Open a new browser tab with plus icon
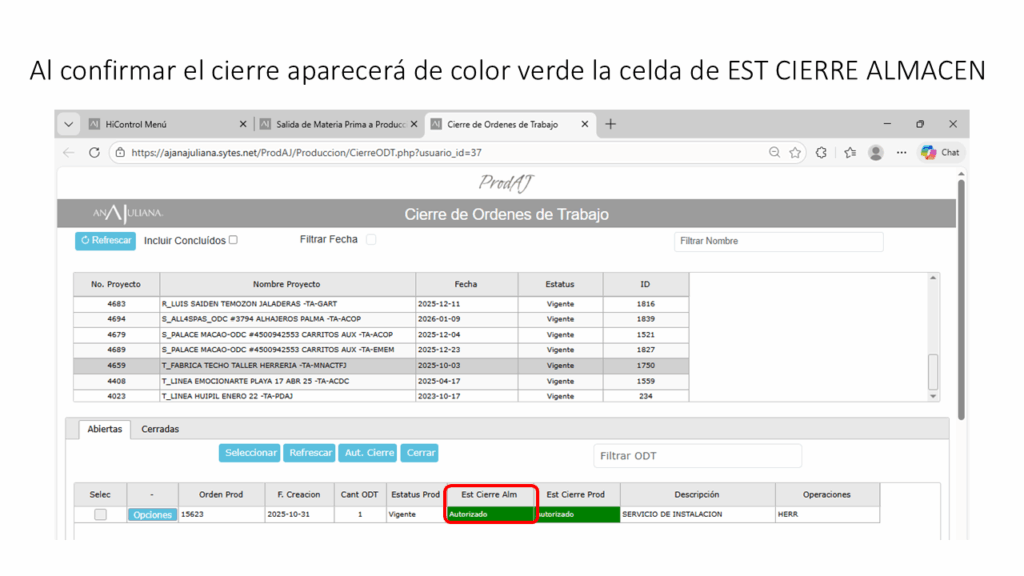 [611, 124]
